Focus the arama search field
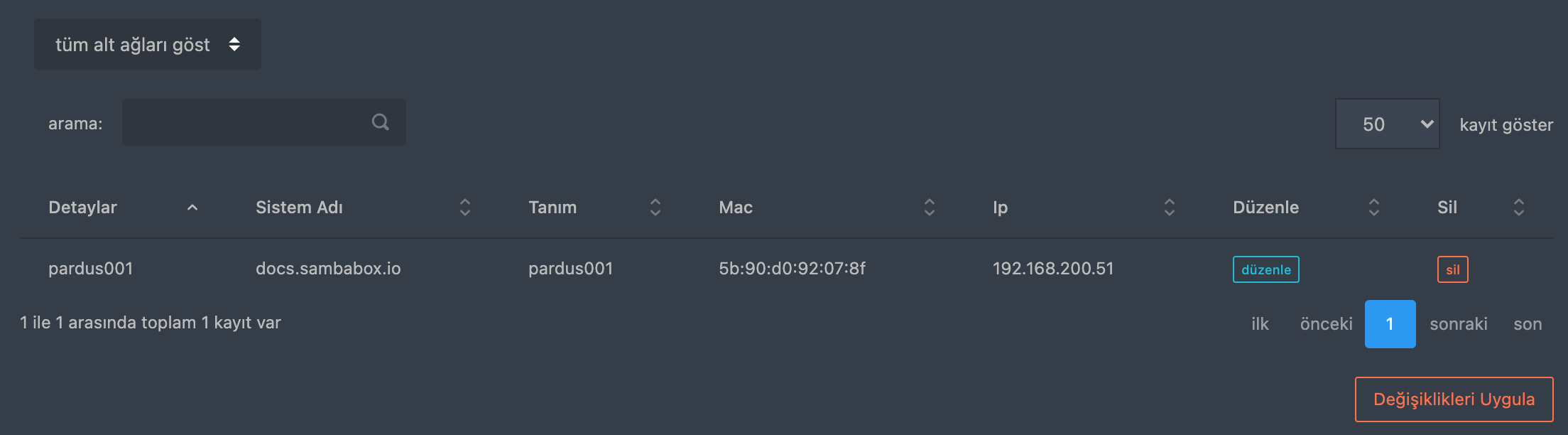 245,122
